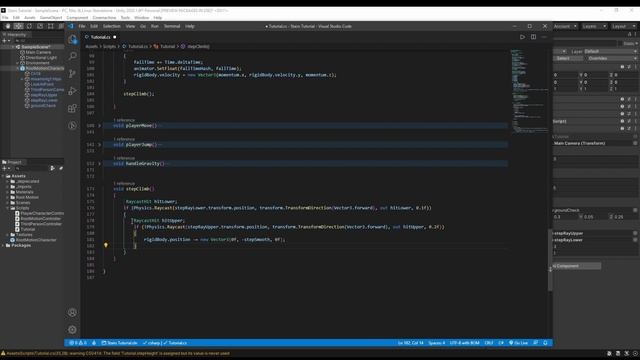This screenshot has height=360, width=640.
Task: Click the line and column indicator in status bar
Action: [x=411, y=343]
